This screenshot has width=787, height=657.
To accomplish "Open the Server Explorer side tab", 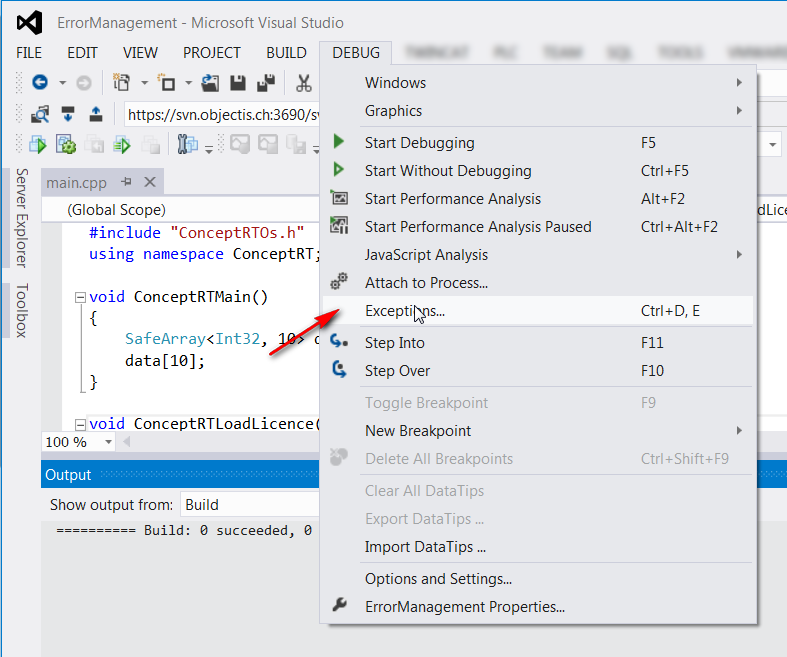I will [x=21, y=218].
